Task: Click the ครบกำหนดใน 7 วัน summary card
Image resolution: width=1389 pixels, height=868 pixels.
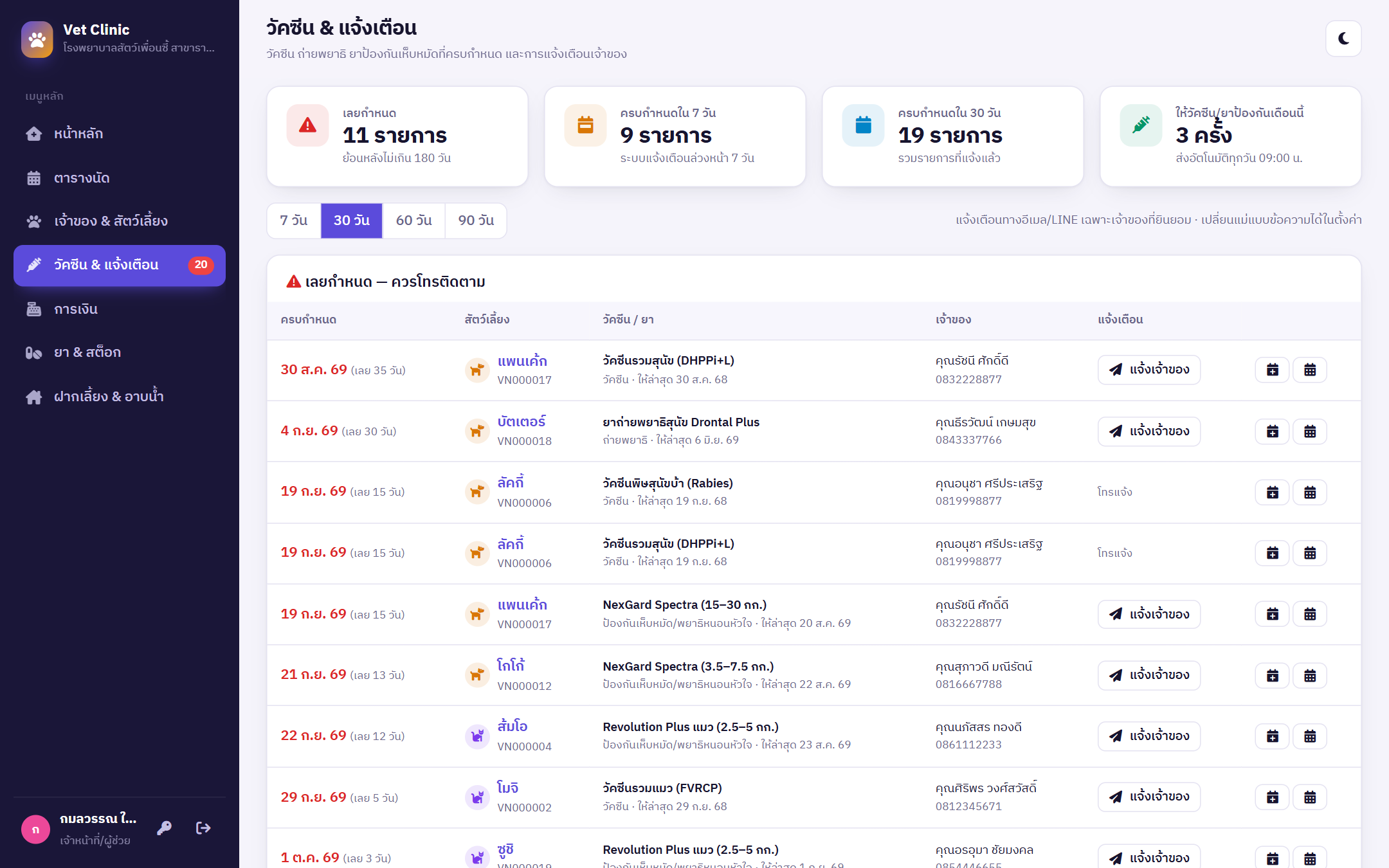Action: point(675,136)
